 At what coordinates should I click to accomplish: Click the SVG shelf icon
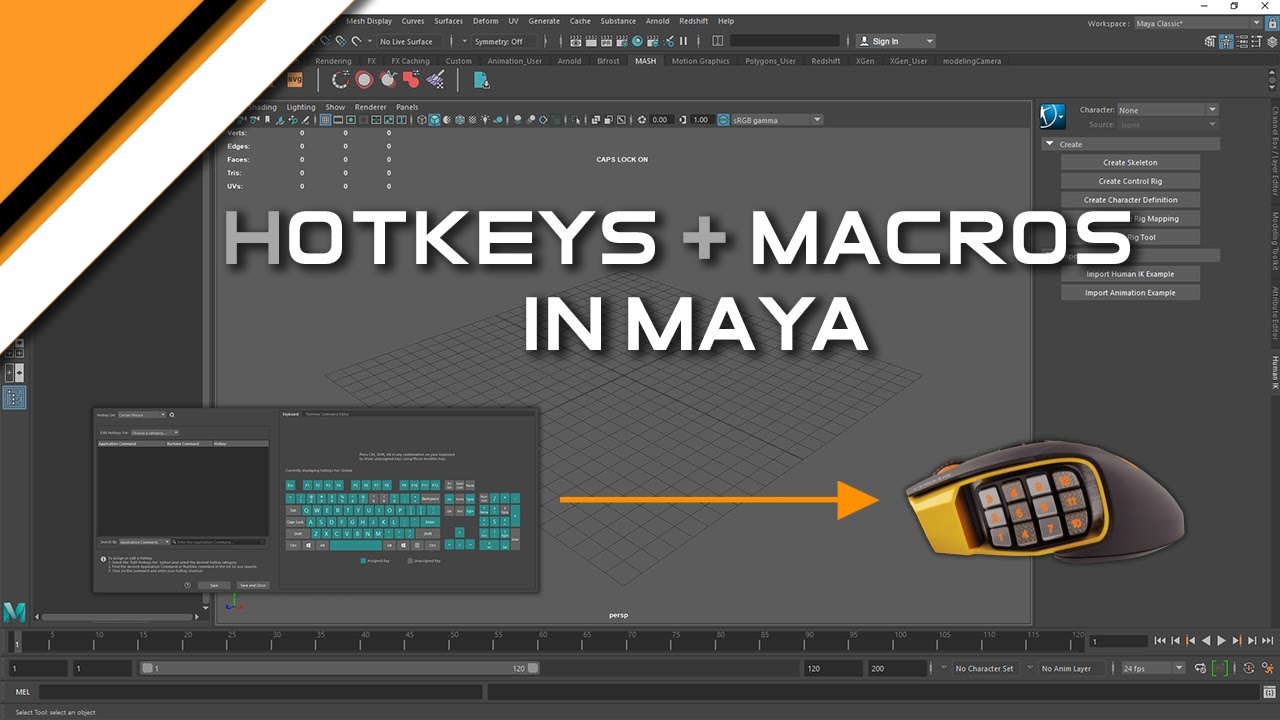(x=294, y=81)
